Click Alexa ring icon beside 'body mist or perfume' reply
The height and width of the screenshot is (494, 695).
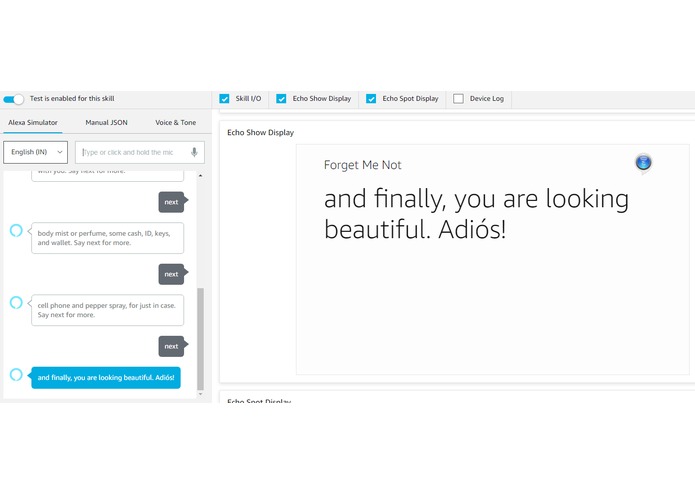pos(16,230)
